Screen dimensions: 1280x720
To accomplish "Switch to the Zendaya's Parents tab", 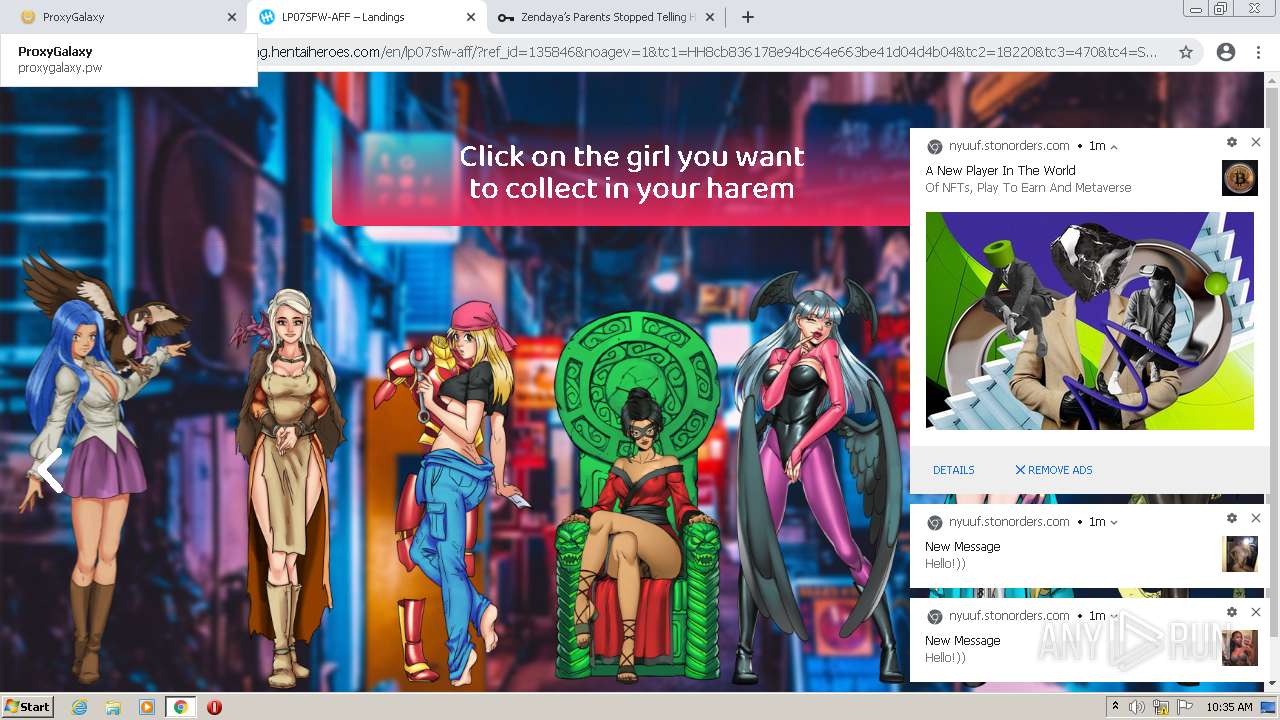I will pyautogui.click(x=605, y=17).
